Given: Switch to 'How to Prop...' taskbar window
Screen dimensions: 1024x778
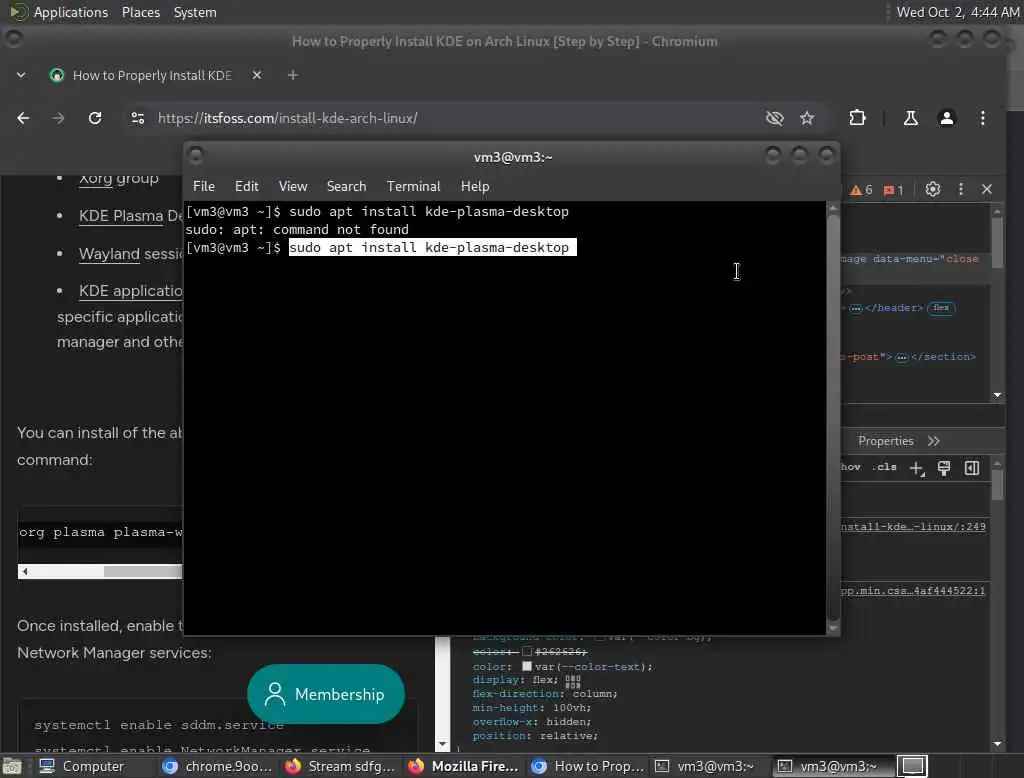Looking at the screenshot, I should pyautogui.click(x=586, y=766).
